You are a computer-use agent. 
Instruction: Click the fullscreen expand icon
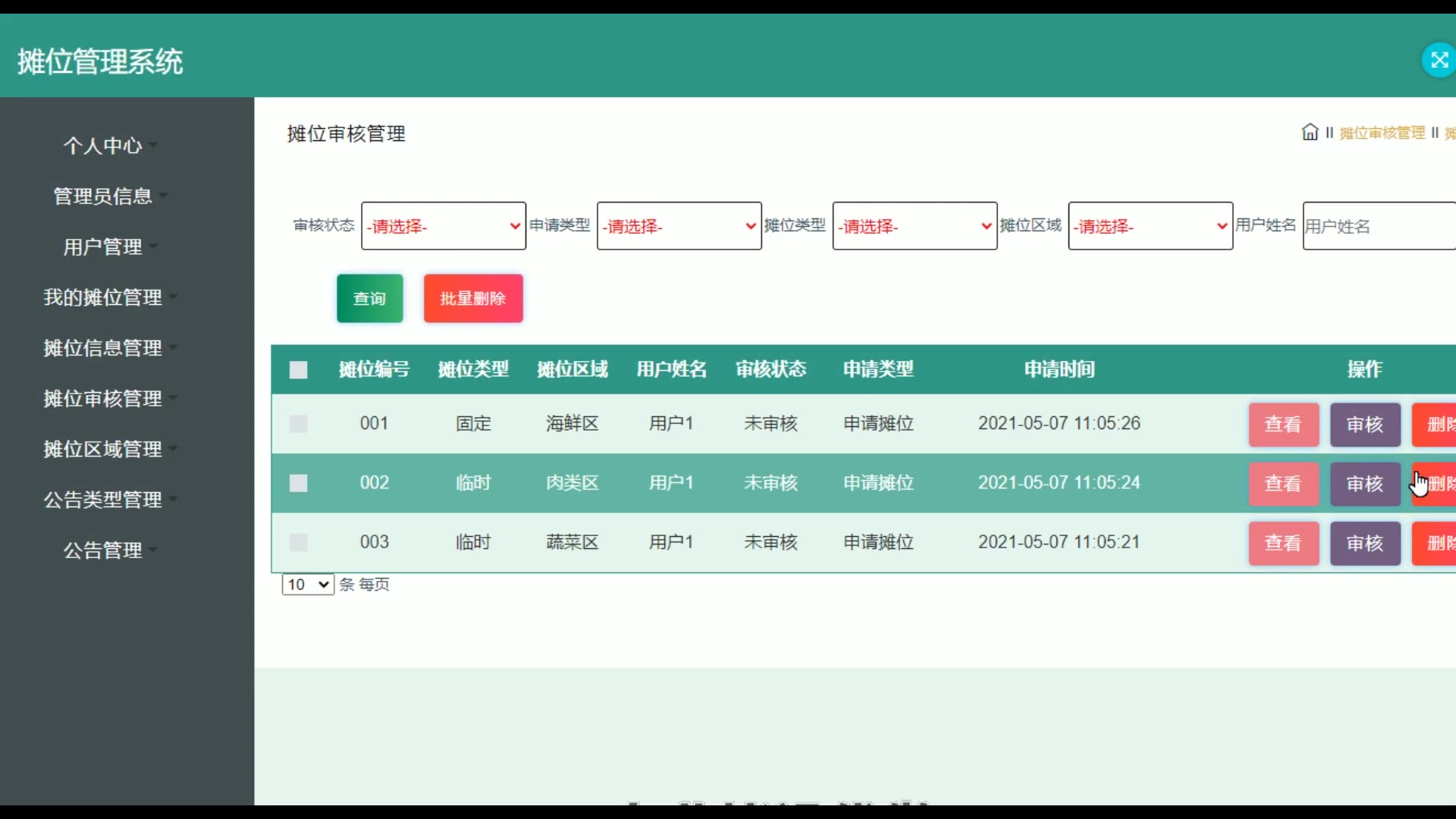point(1439,61)
